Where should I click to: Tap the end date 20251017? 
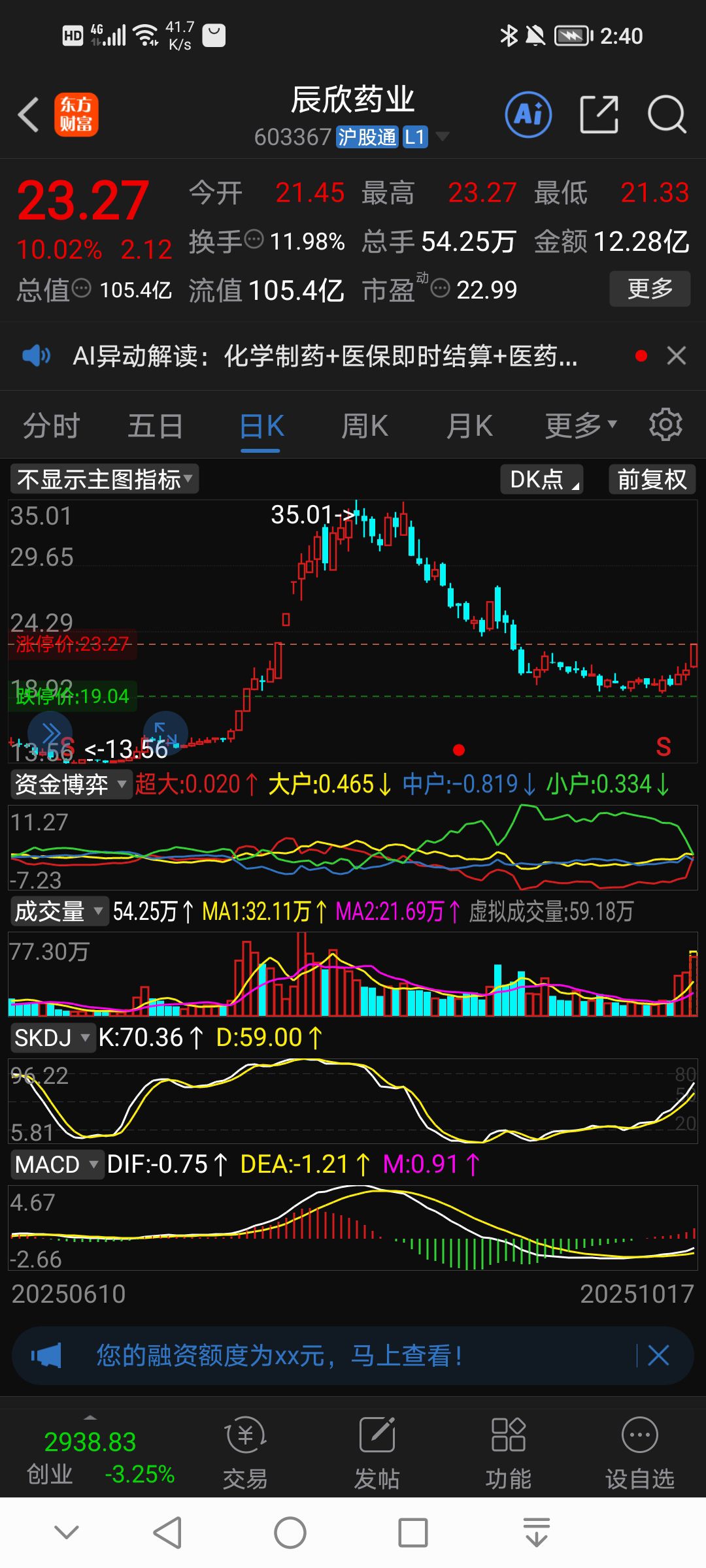point(637,1294)
